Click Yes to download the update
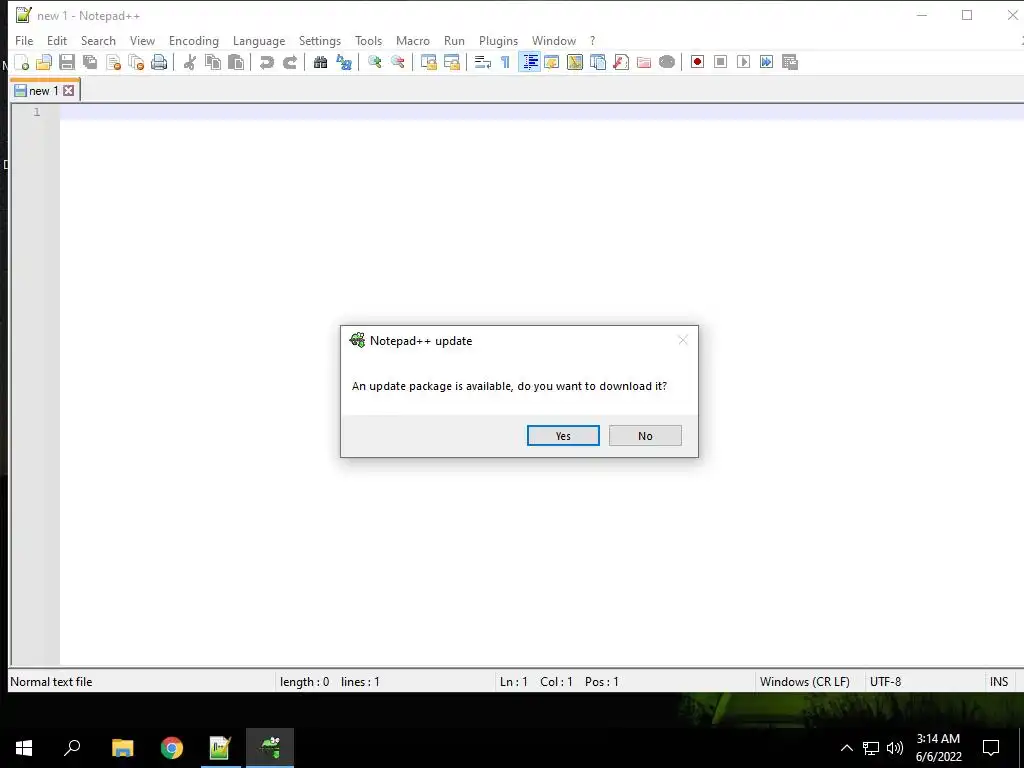This screenshot has width=1024, height=768. tap(563, 436)
